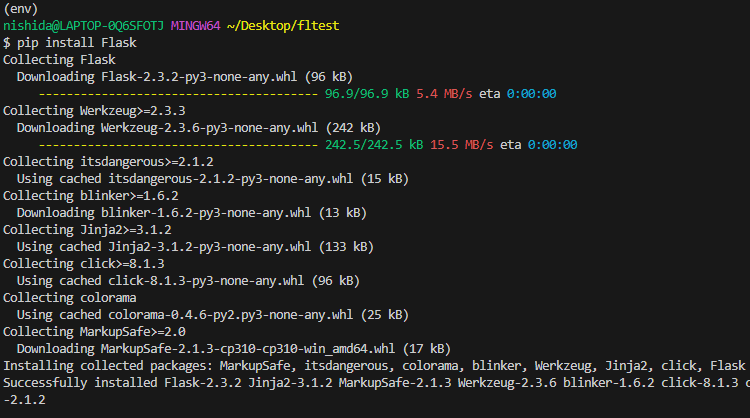Click 'Using cached Jinja2-3.1.2-py3-none-any.whl (133 kB)' line
The image size is (750, 418).
195,247
